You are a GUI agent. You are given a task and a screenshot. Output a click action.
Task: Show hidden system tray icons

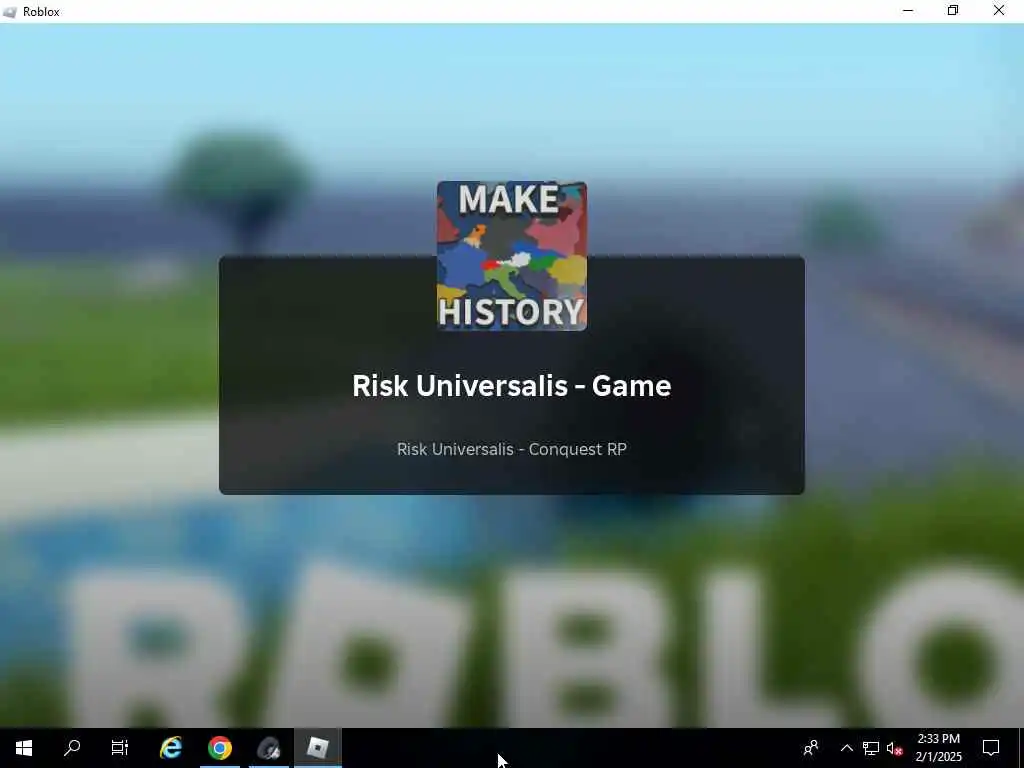click(x=846, y=748)
